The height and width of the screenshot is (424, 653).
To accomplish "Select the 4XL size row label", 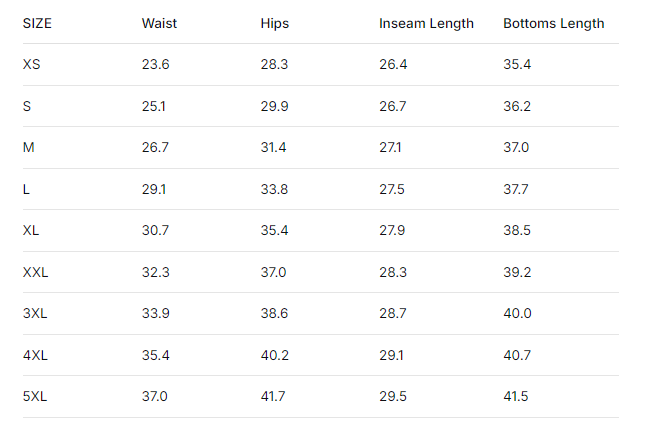I will pos(35,355).
